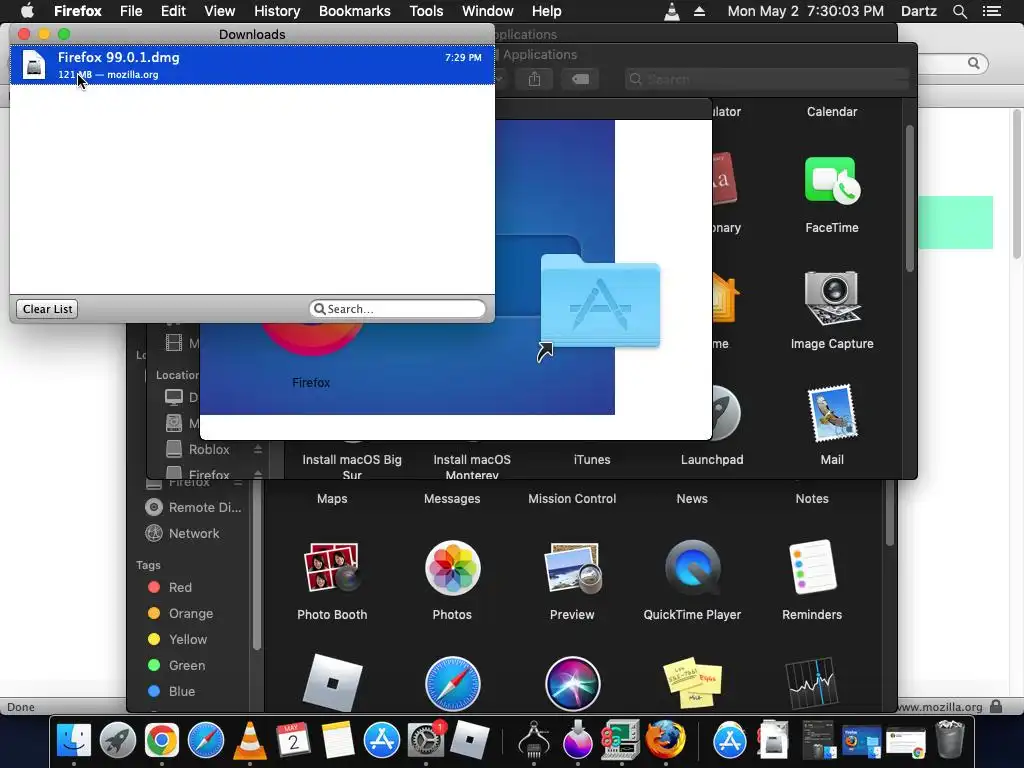Open the History menu
Screen dimensions: 1024x768
click(x=277, y=11)
